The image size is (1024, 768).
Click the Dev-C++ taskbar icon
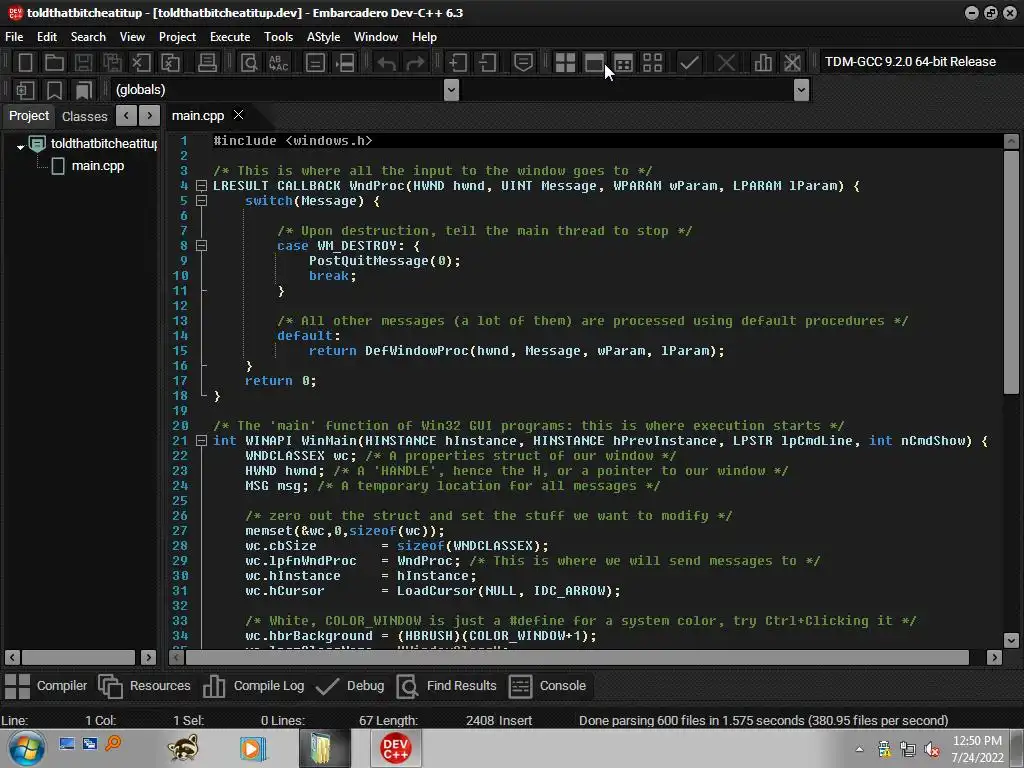(396, 748)
